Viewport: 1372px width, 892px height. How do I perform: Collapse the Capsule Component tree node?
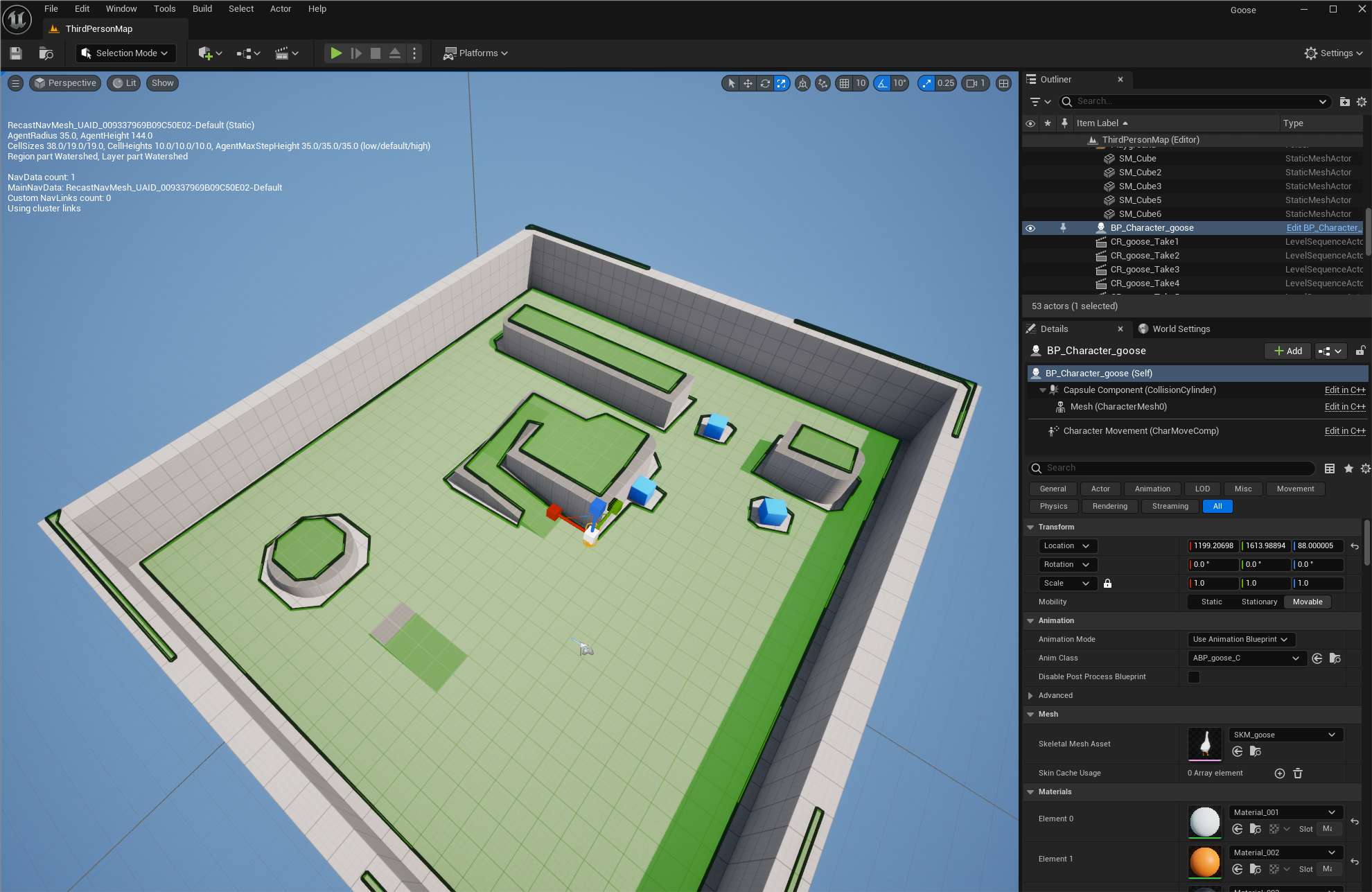1043,390
